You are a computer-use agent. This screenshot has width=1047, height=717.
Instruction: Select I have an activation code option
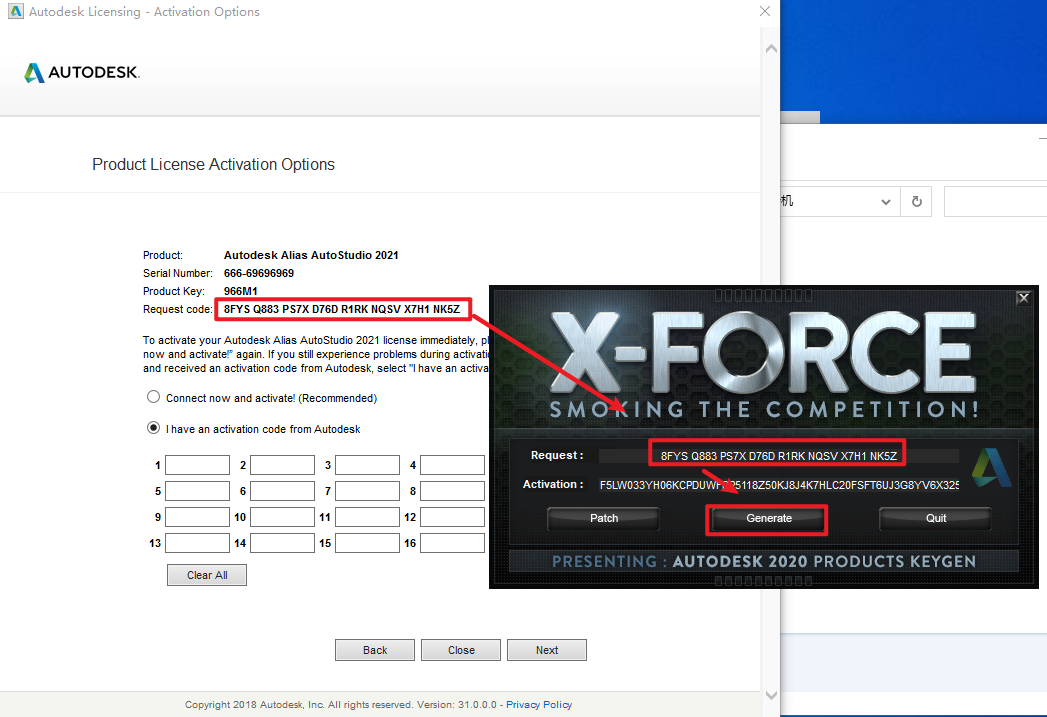coord(154,428)
